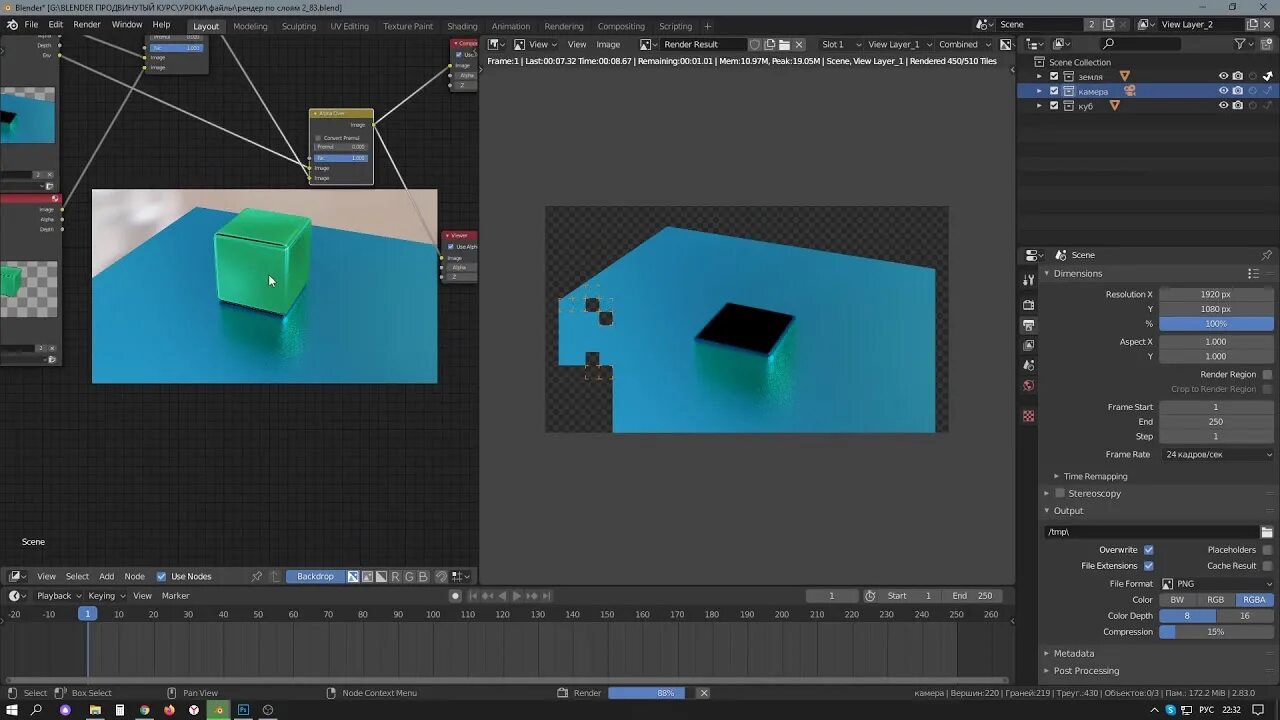This screenshot has width=1280, height=720.
Task: Click the output path folder browse icon
Action: tap(1267, 532)
